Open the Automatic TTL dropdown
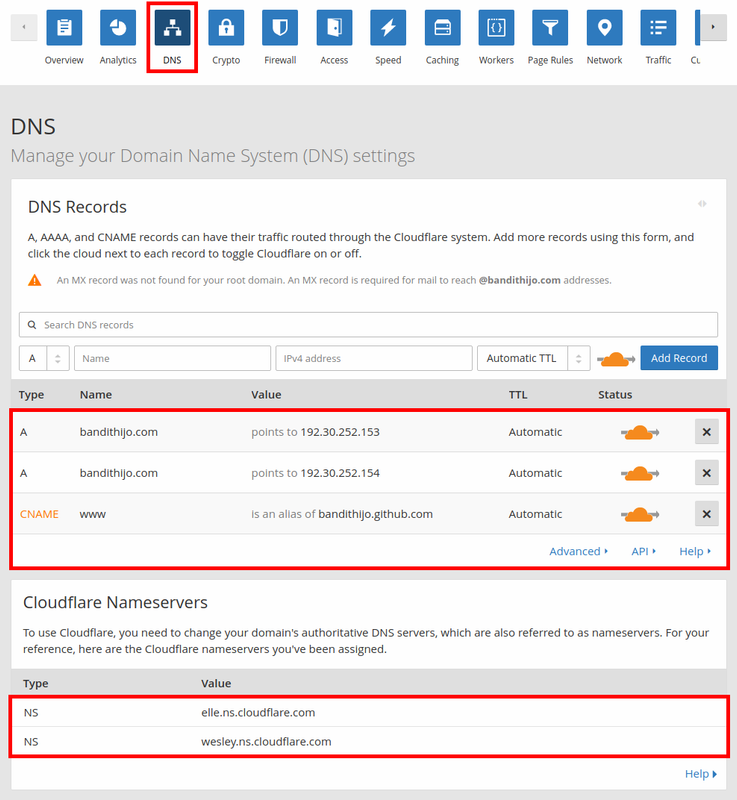The image size is (737, 800). coord(533,358)
